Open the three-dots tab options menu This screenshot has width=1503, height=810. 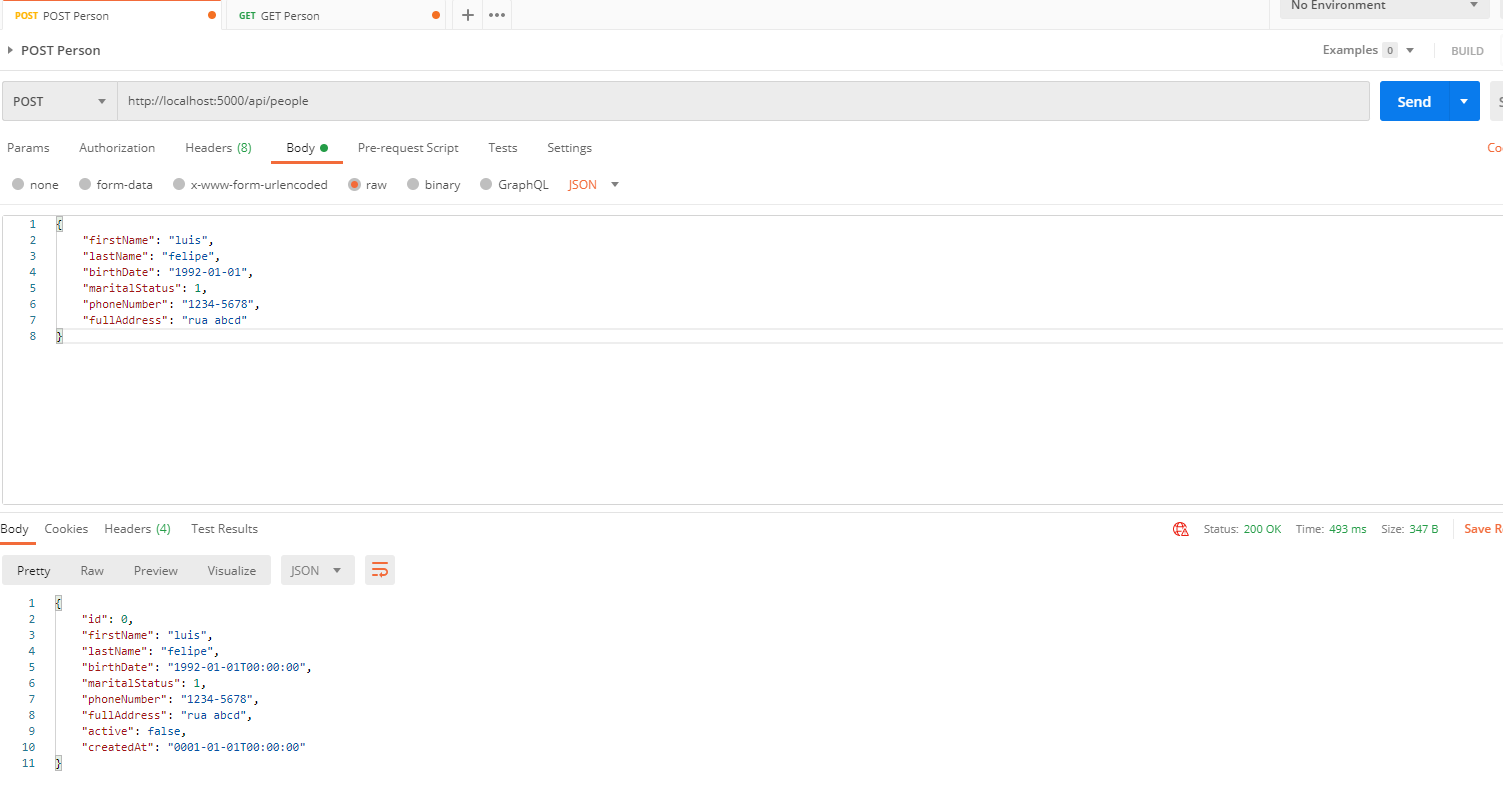pyautogui.click(x=497, y=15)
